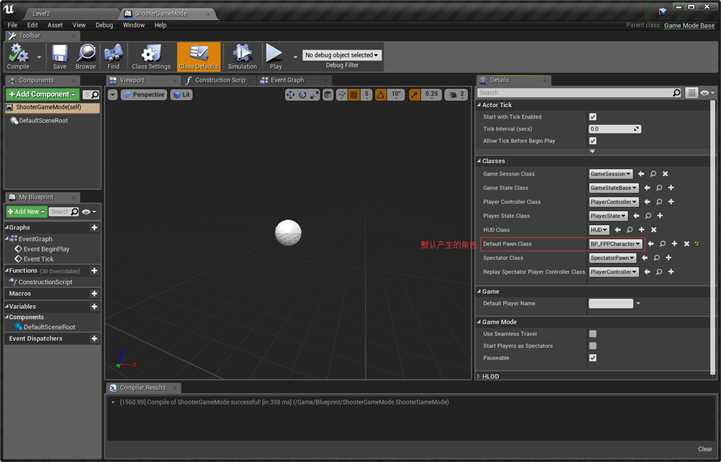This screenshot has width=721, height=462.
Task: Open My Blueprint view options eye
Action: (x=88, y=212)
